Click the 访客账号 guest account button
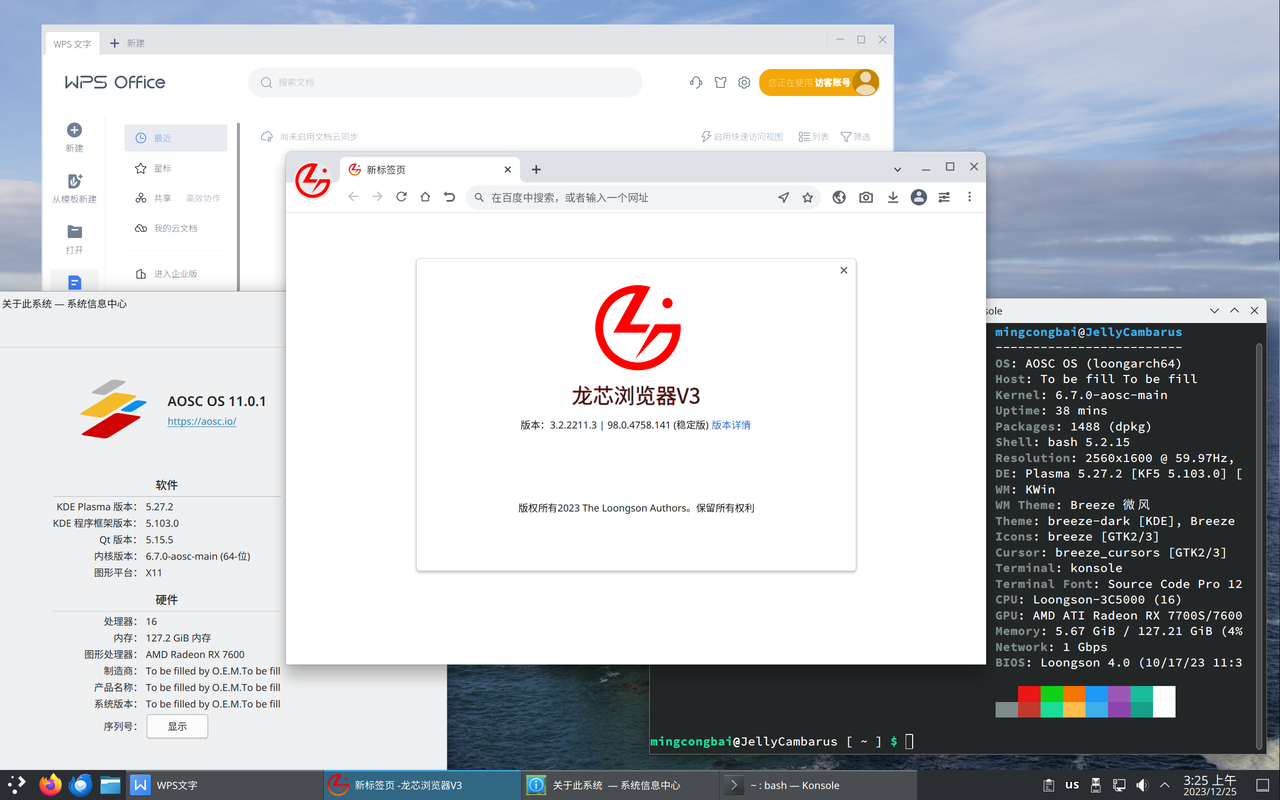 pyautogui.click(x=819, y=83)
